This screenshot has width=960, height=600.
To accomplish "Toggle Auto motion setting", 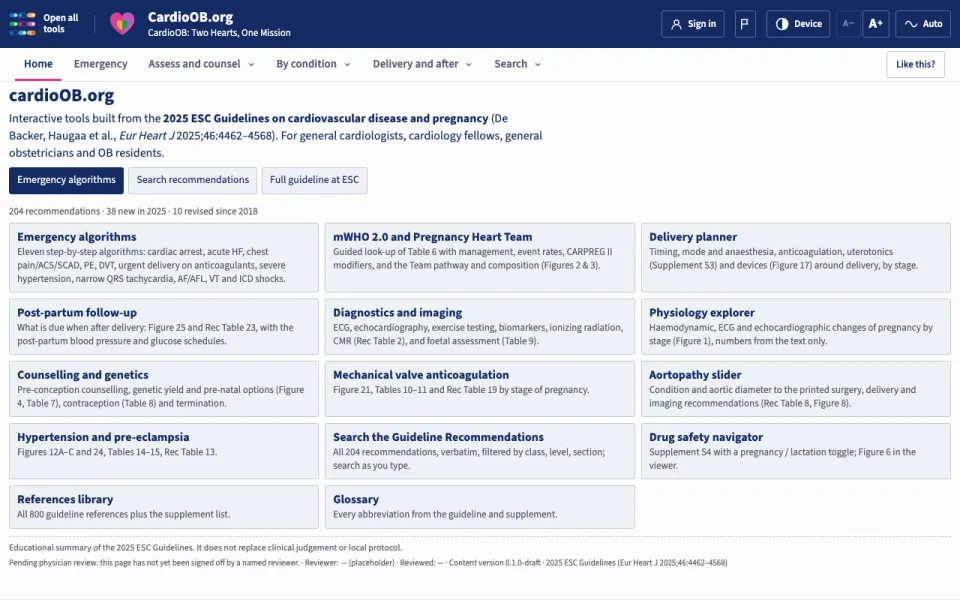I will (923, 24).
